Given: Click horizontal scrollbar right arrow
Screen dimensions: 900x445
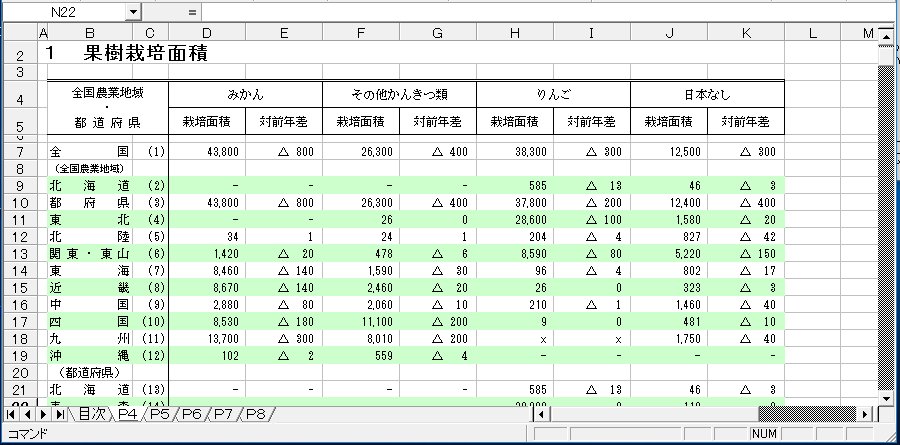Looking at the screenshot, I should [865, 413].
